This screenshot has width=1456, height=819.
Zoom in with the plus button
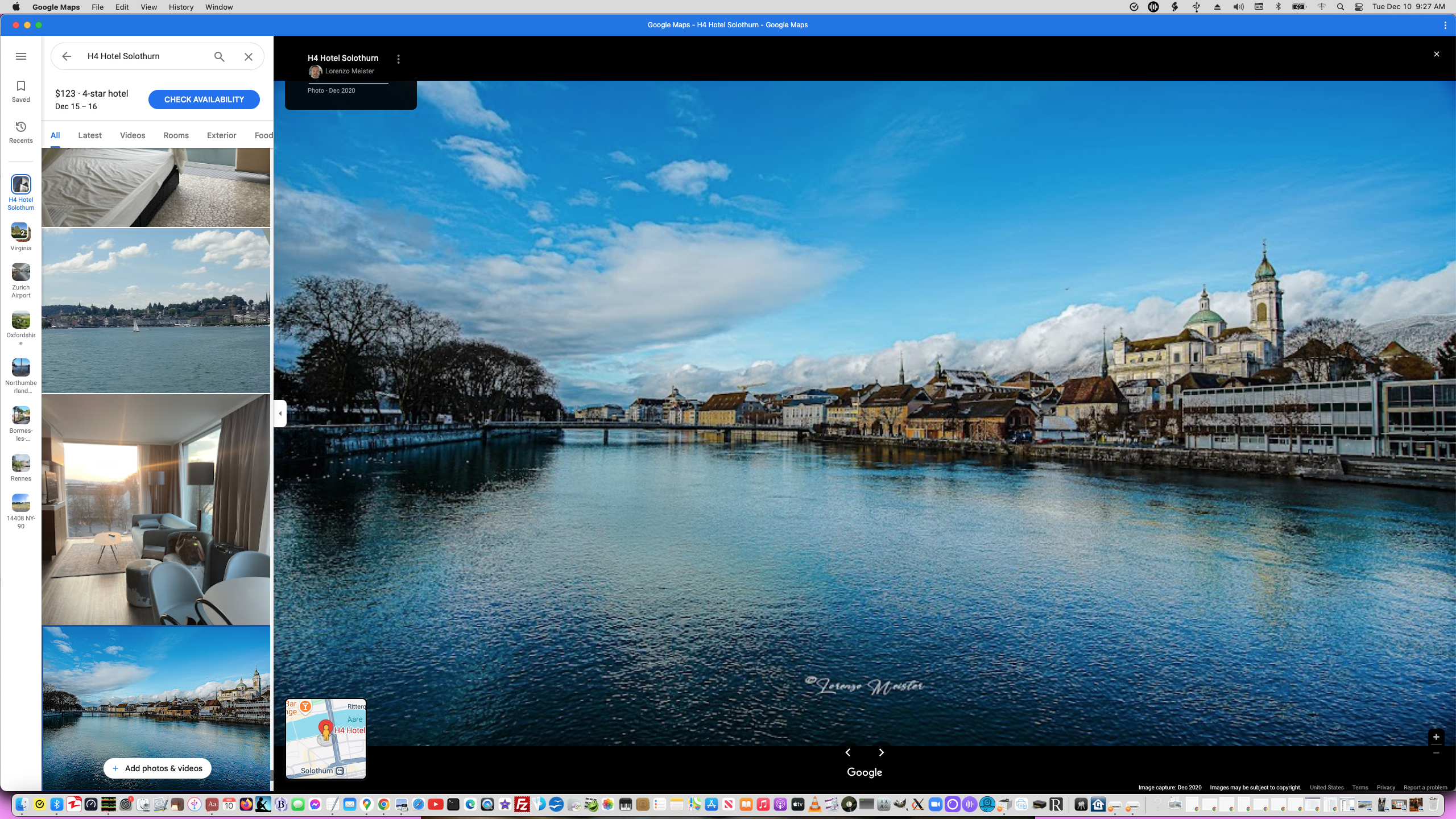point(1436,737)
